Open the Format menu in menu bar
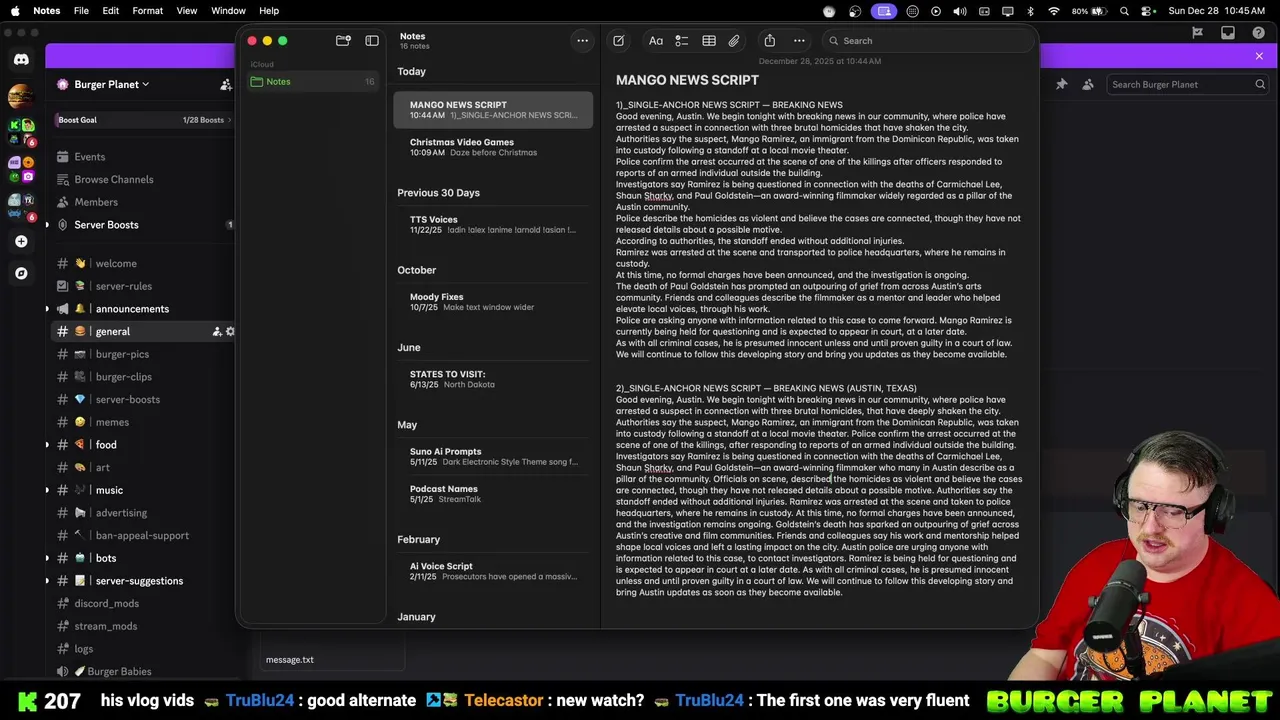The height and width of the screenshot is (720, 1280). (147, 11)
